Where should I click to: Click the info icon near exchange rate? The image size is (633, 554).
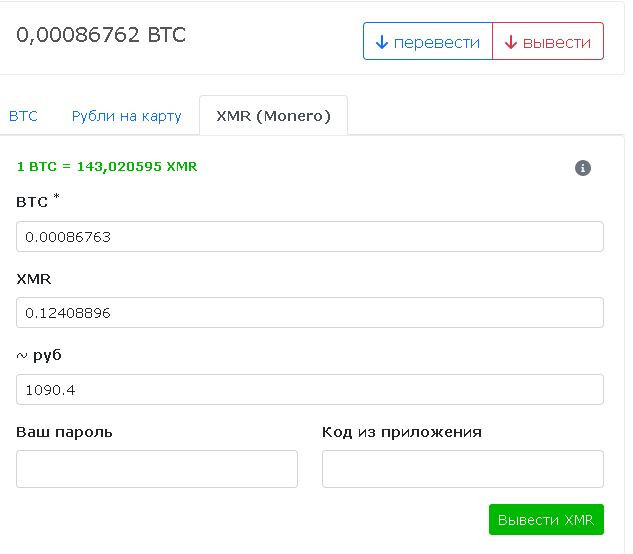583,168
